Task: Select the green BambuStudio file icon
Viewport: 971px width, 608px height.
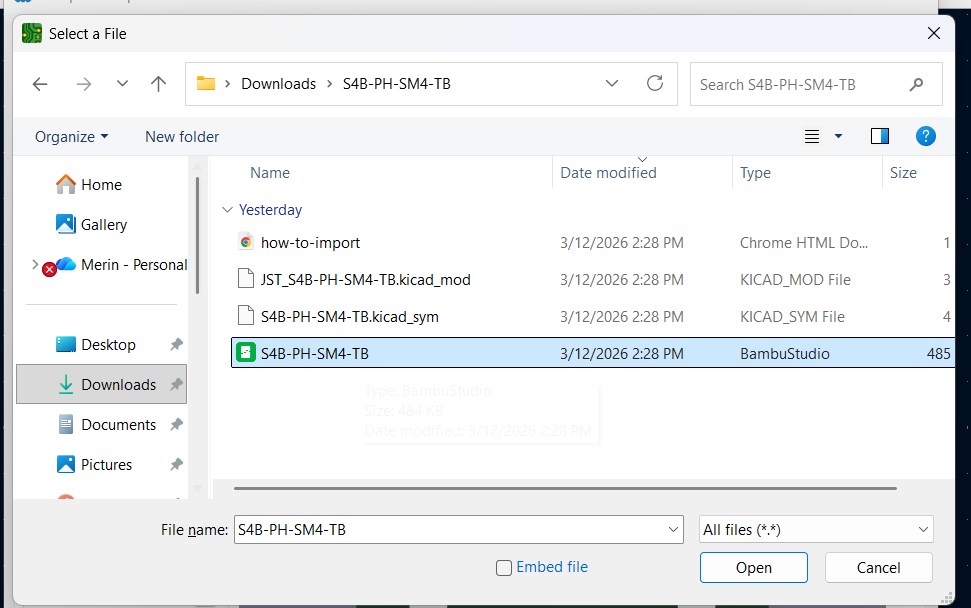Action: [246, 353]
